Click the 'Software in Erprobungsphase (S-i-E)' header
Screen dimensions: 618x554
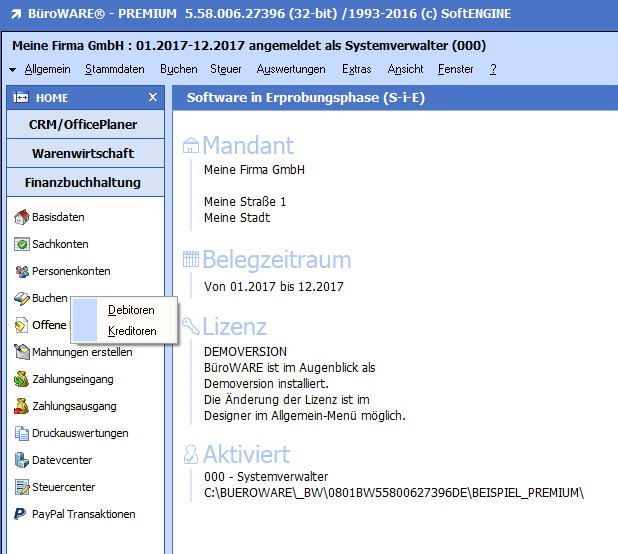click(x=305, y=97)
